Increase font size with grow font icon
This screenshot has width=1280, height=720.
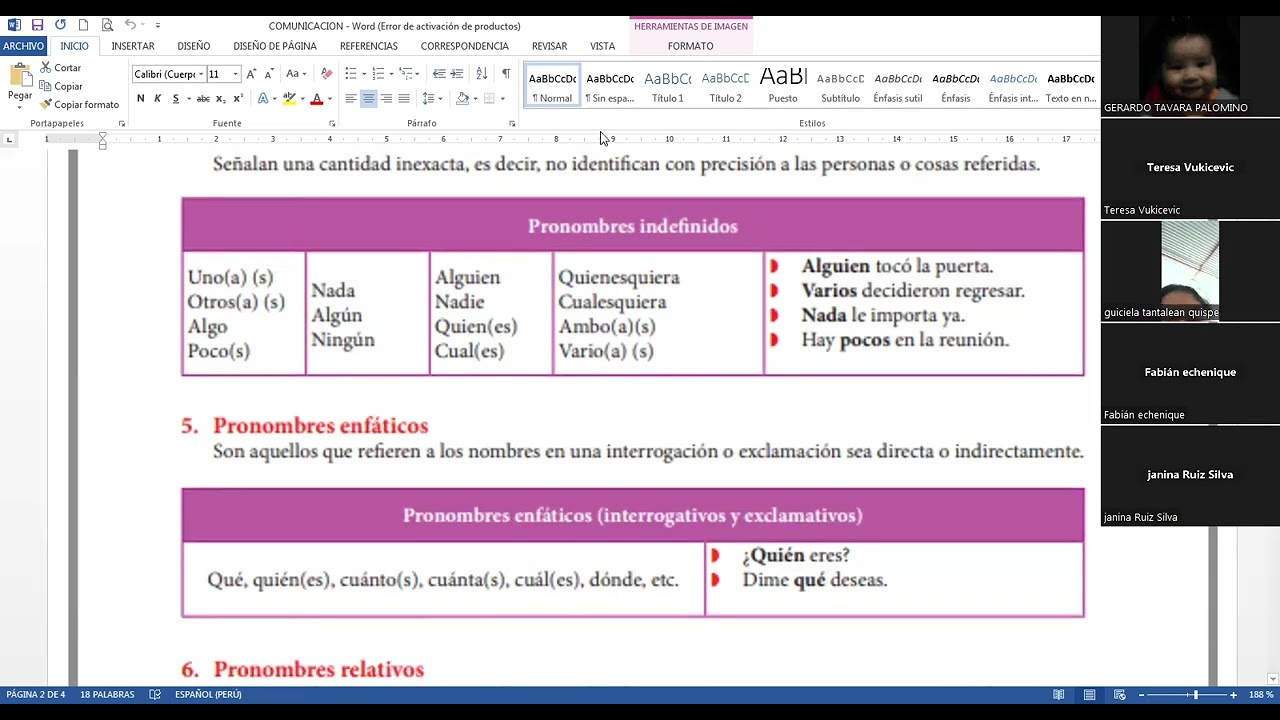(251, 74)
